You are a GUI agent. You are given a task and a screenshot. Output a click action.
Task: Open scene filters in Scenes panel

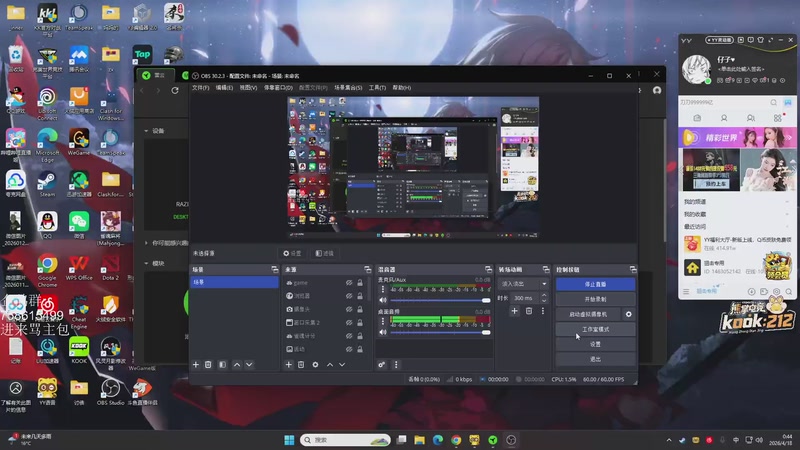pyautogui.click(x=222, y=365)
